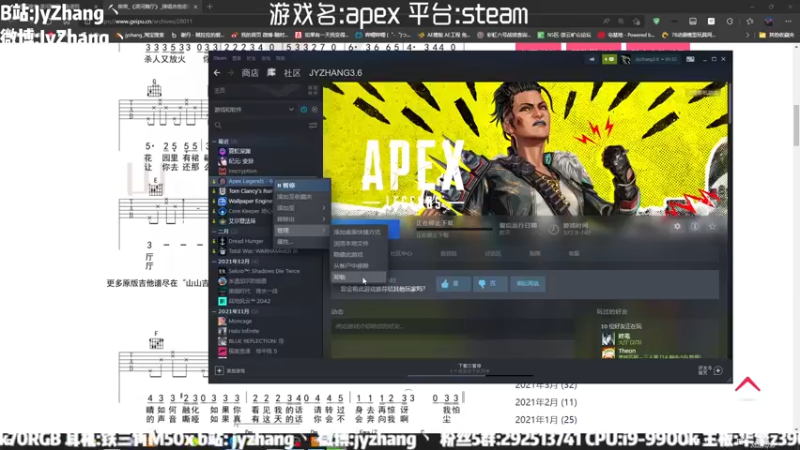The width and height of the screenshot is (800, 450).
Task: Click Steam's forward navigation arrow
Action: [x=230, y=73]
